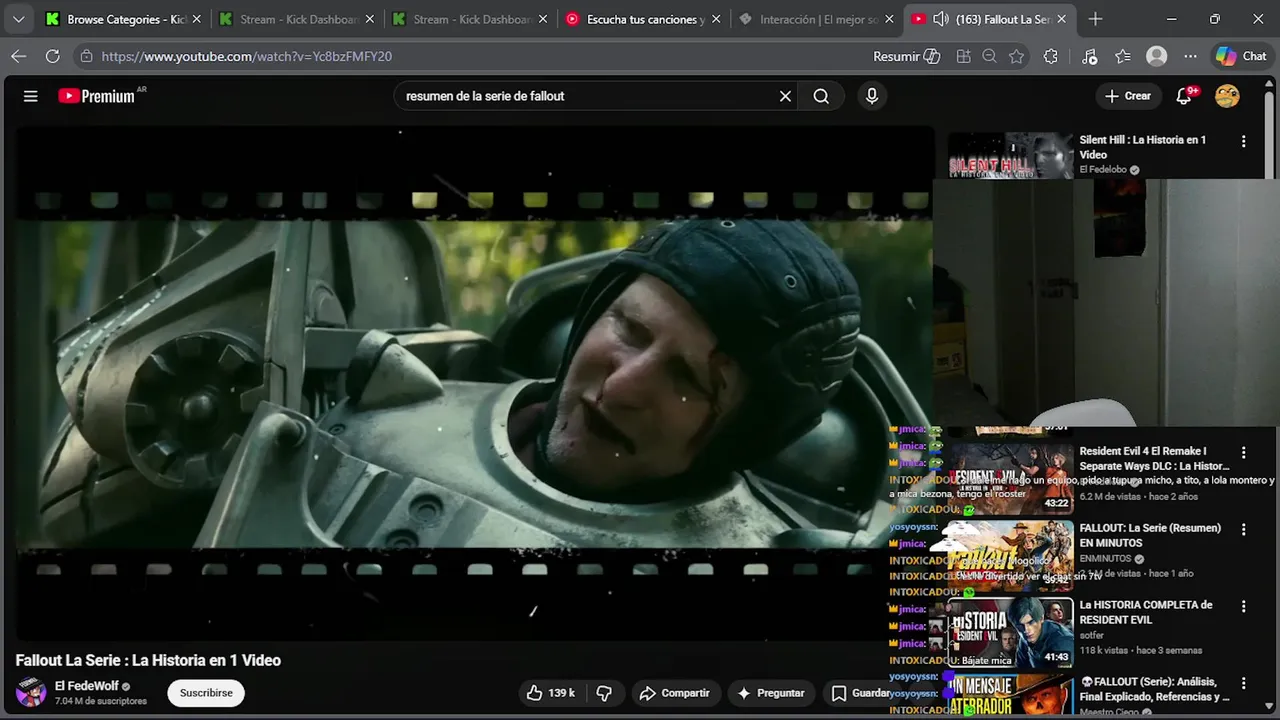1280x720 pixels.
Task: Open the notifications bell
Action: [x=1185, y=96]
